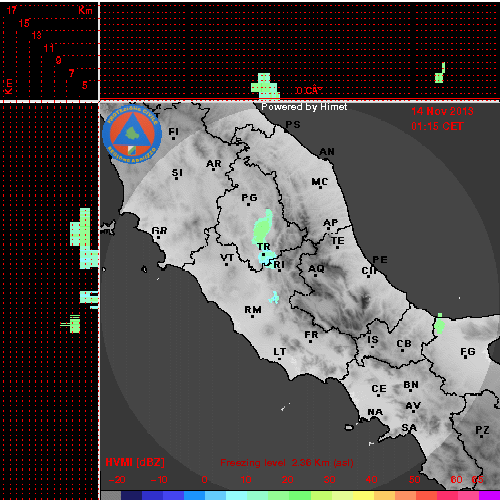Click the altitude axis label '9'

pyautogui.click(x=58, y=60)
